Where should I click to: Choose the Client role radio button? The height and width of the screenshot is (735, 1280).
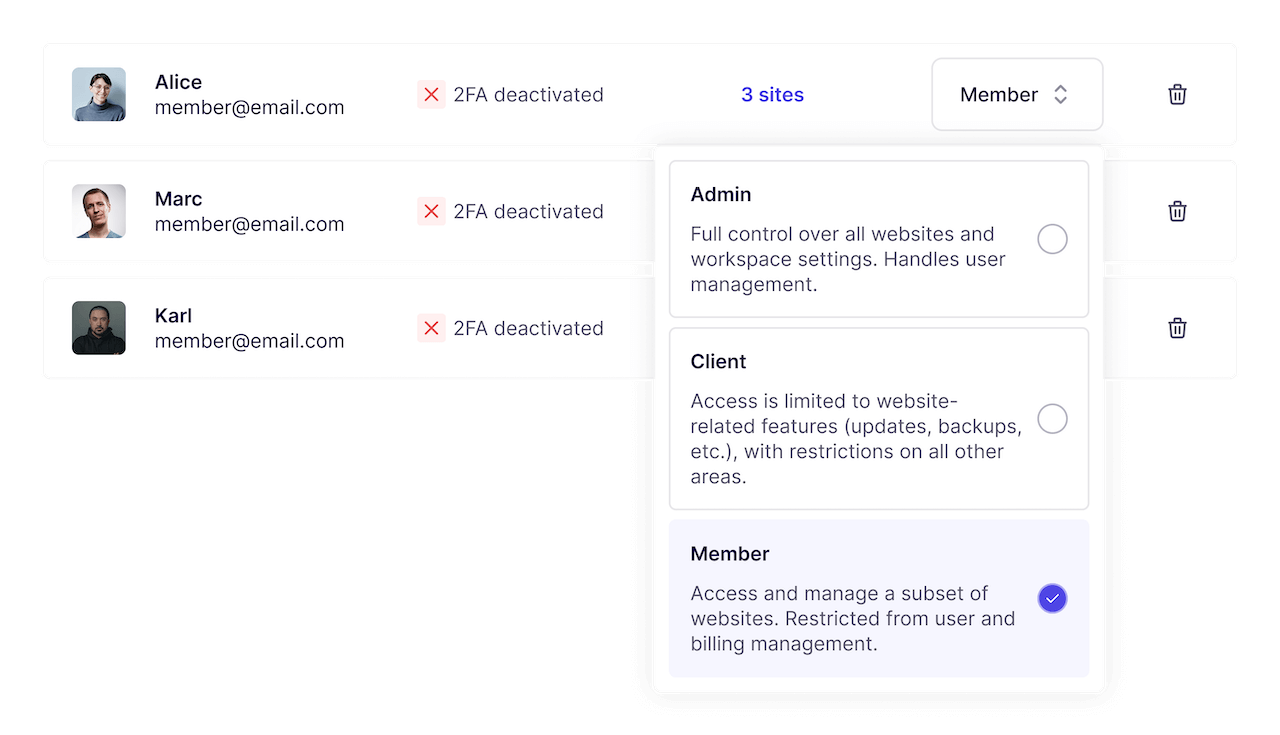point(1052,419)
